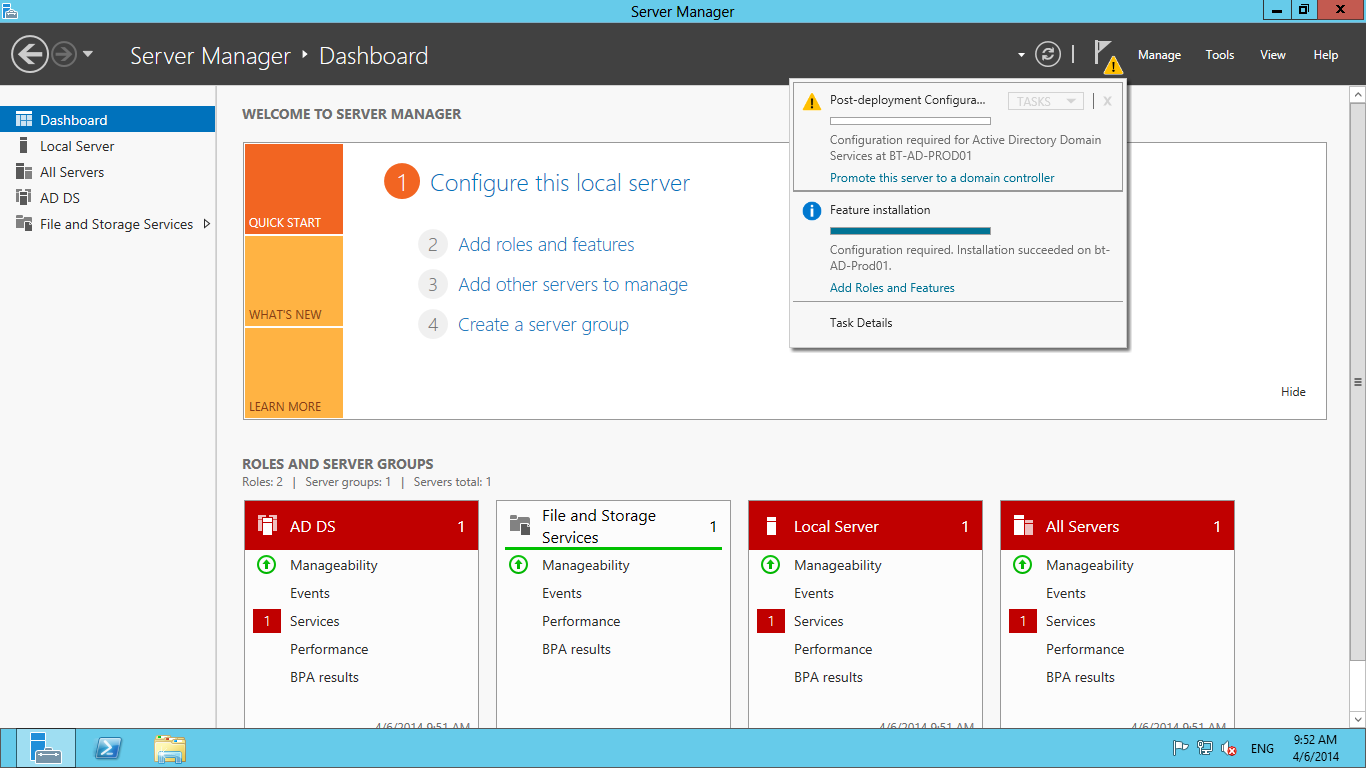The image size is (1366, 768).
Task: Select Dashboard in the sidebar
Action: pos(107,120)
